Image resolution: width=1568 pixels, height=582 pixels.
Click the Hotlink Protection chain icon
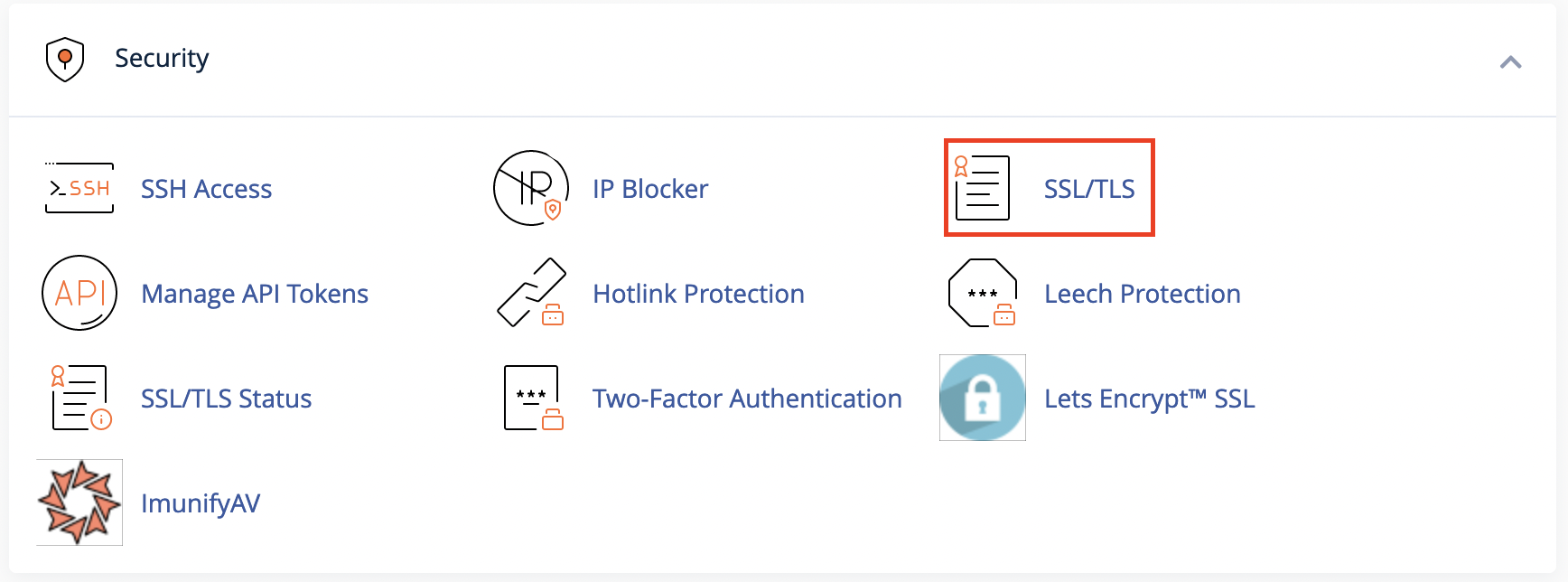click(x=531, y=293)
